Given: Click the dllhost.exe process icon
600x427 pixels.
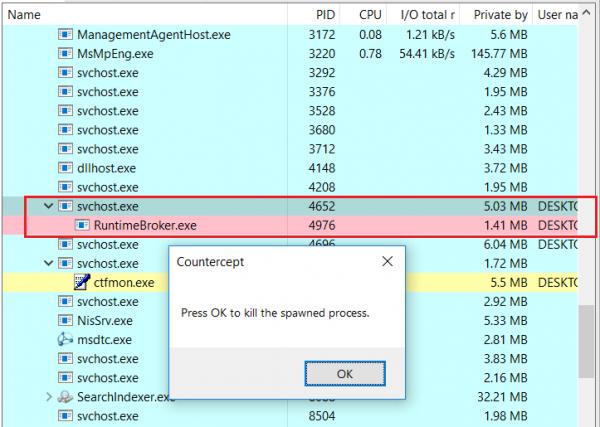Looking at the screenshot, I should [66, 167].
